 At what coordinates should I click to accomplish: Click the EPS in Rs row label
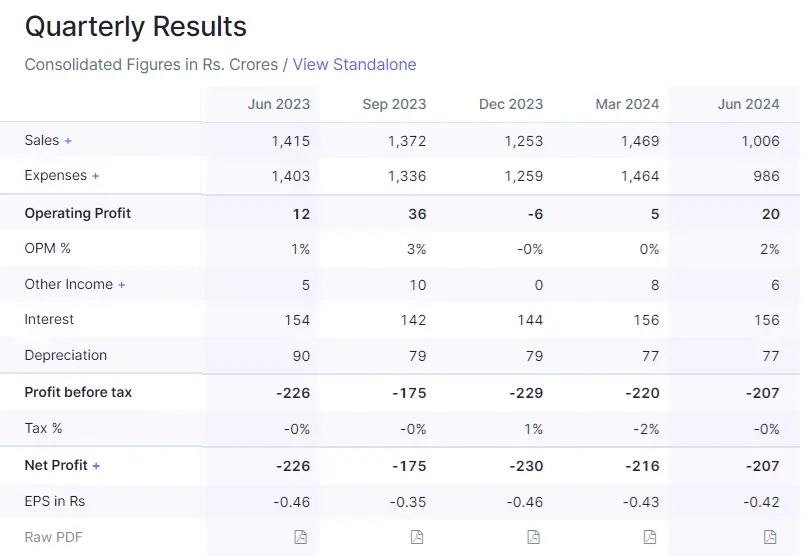[x=56, y=501]
